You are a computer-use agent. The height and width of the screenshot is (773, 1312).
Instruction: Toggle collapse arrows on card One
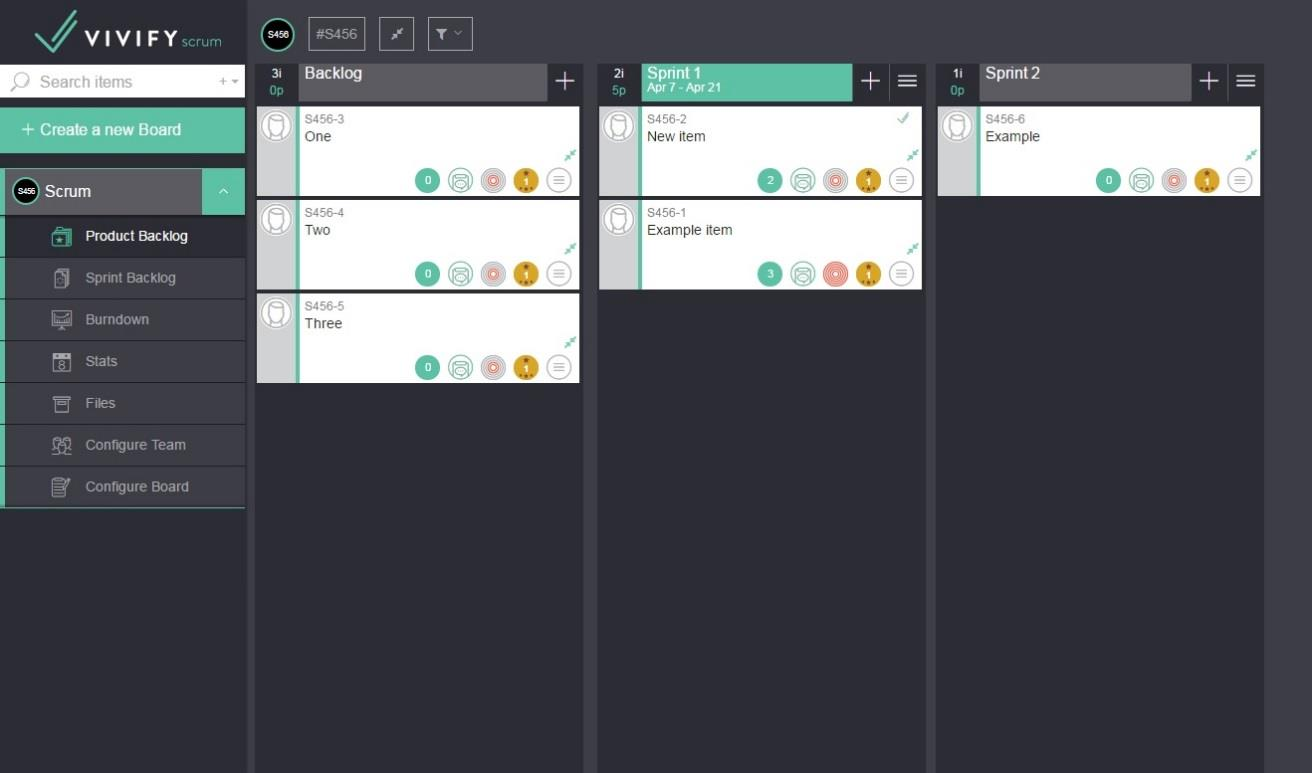tap(570, 155)
